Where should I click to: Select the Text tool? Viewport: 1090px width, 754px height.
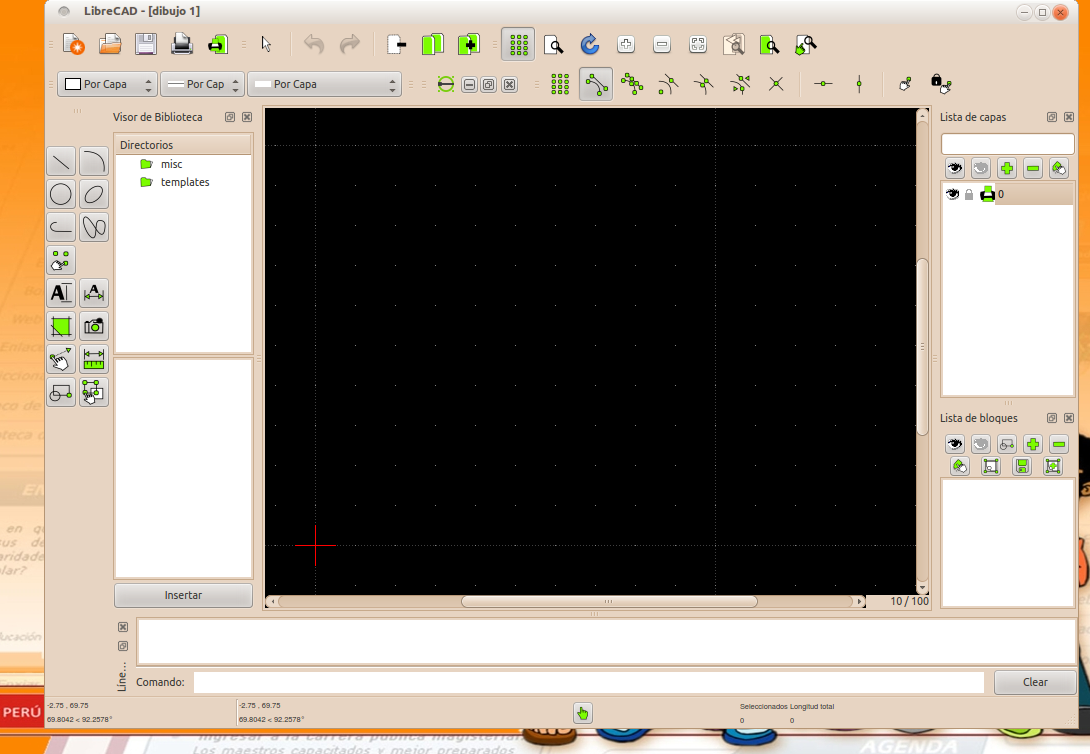(61, 293)
